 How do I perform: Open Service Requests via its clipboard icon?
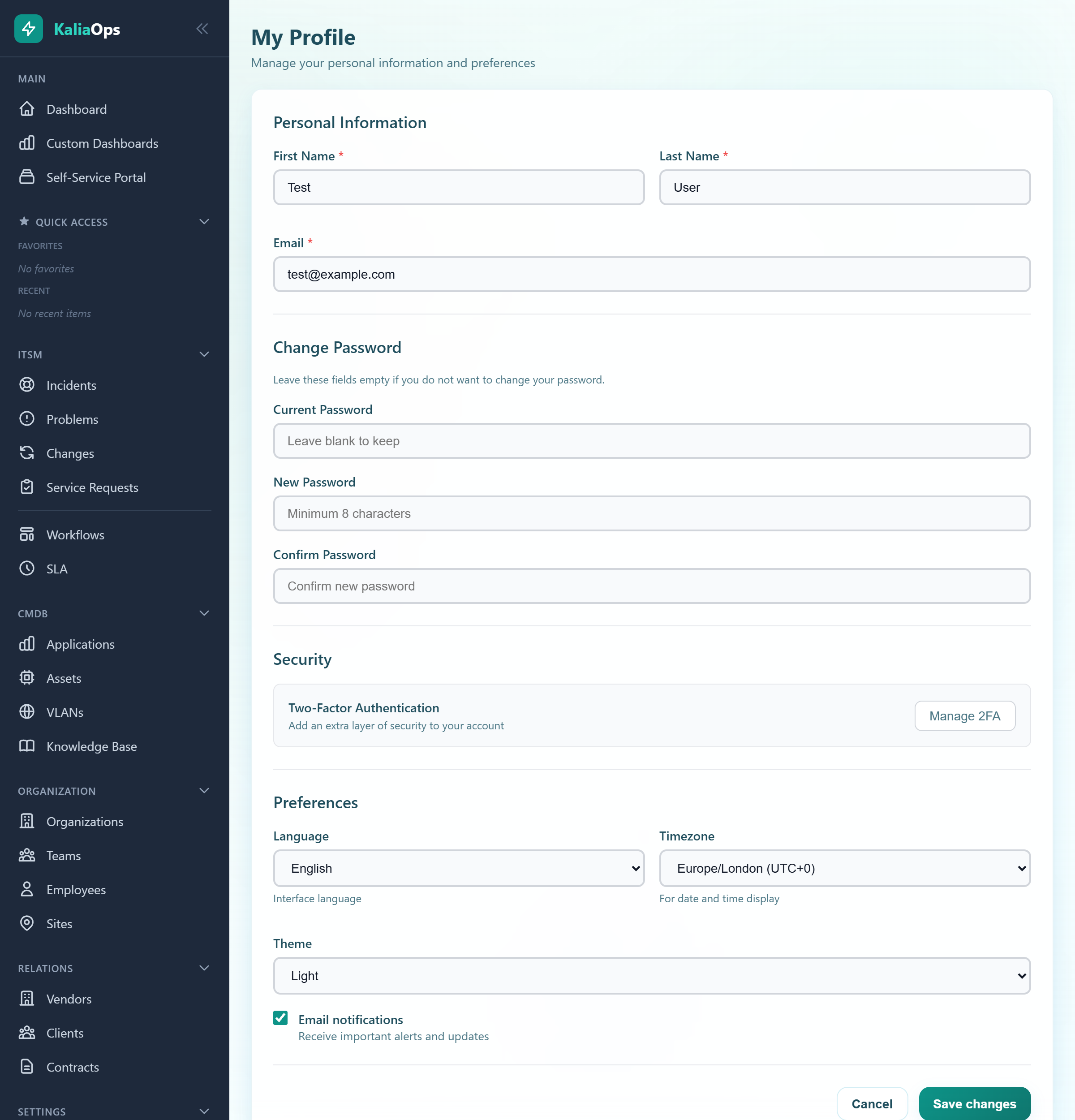pos(27,487)
